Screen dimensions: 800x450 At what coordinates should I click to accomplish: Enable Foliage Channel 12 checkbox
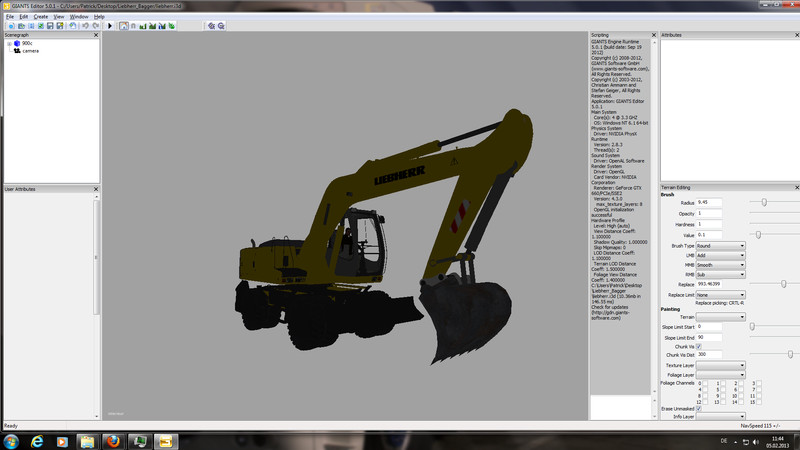click(x=705, y=403)
